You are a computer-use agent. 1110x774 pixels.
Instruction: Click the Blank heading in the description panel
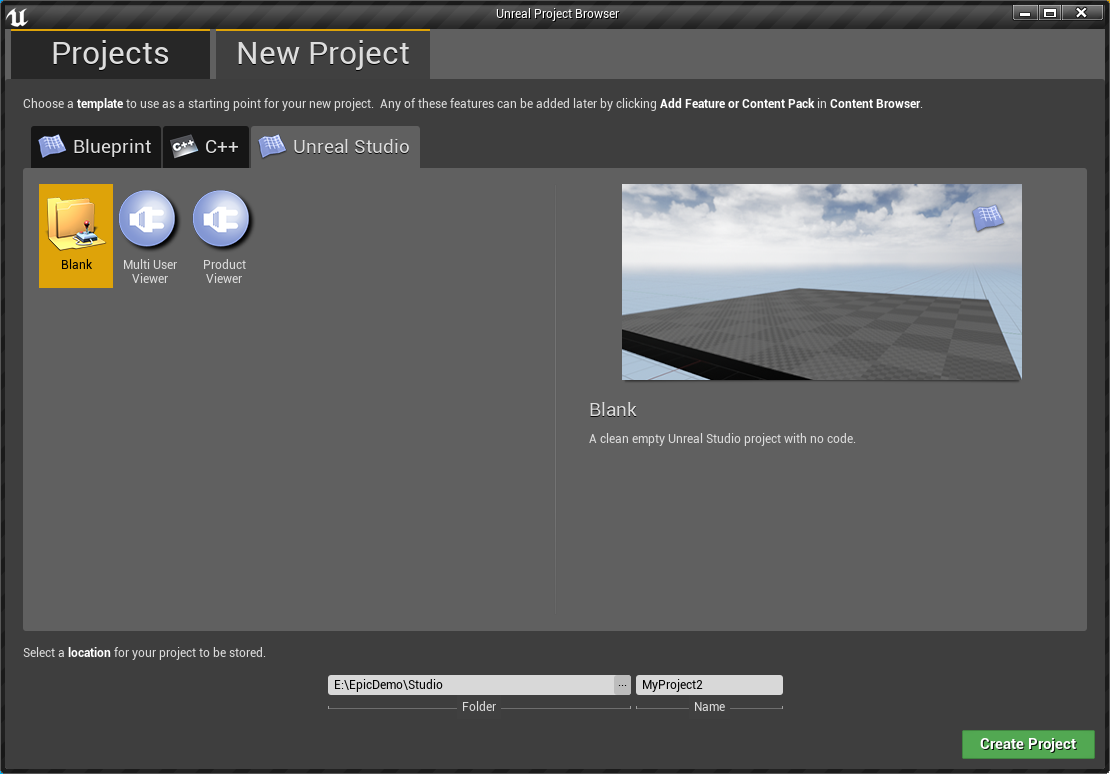(x=613, y=410)
